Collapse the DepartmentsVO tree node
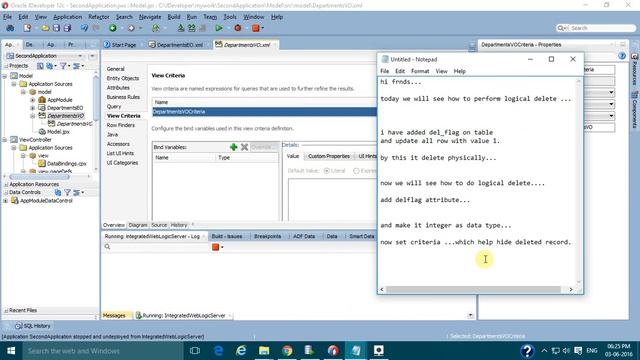Image resolution: width=640 pixels, height=360 pixels. point(33,116)
